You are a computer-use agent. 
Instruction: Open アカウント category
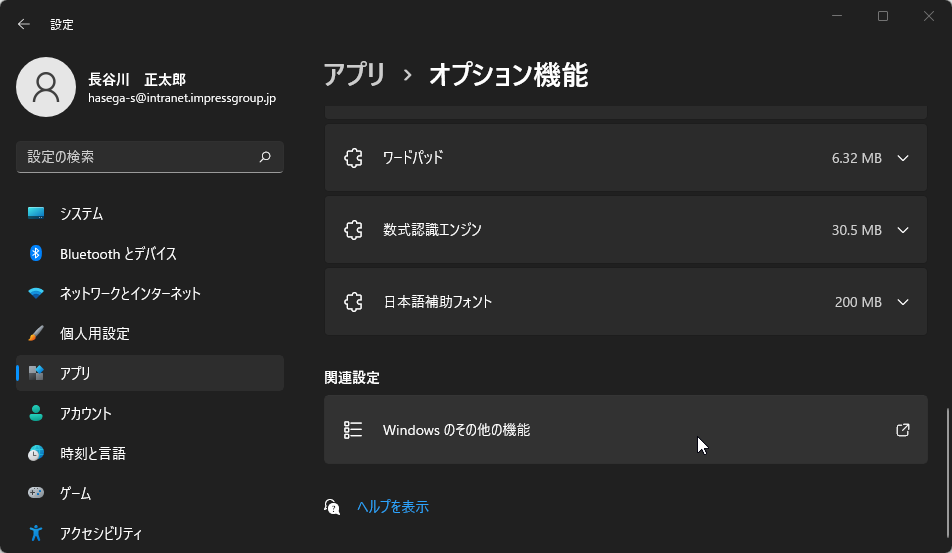click(150, 413)
